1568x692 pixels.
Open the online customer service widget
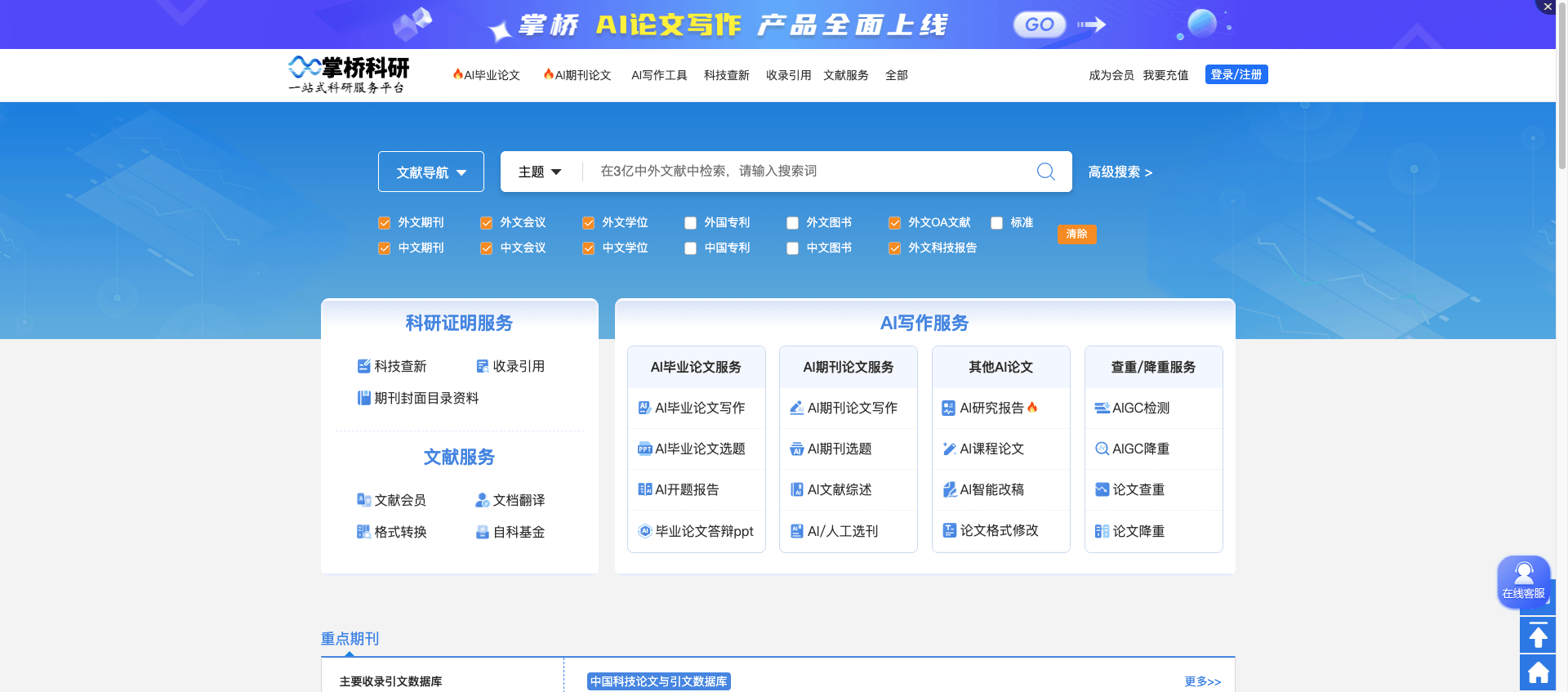coord(1524,582)
